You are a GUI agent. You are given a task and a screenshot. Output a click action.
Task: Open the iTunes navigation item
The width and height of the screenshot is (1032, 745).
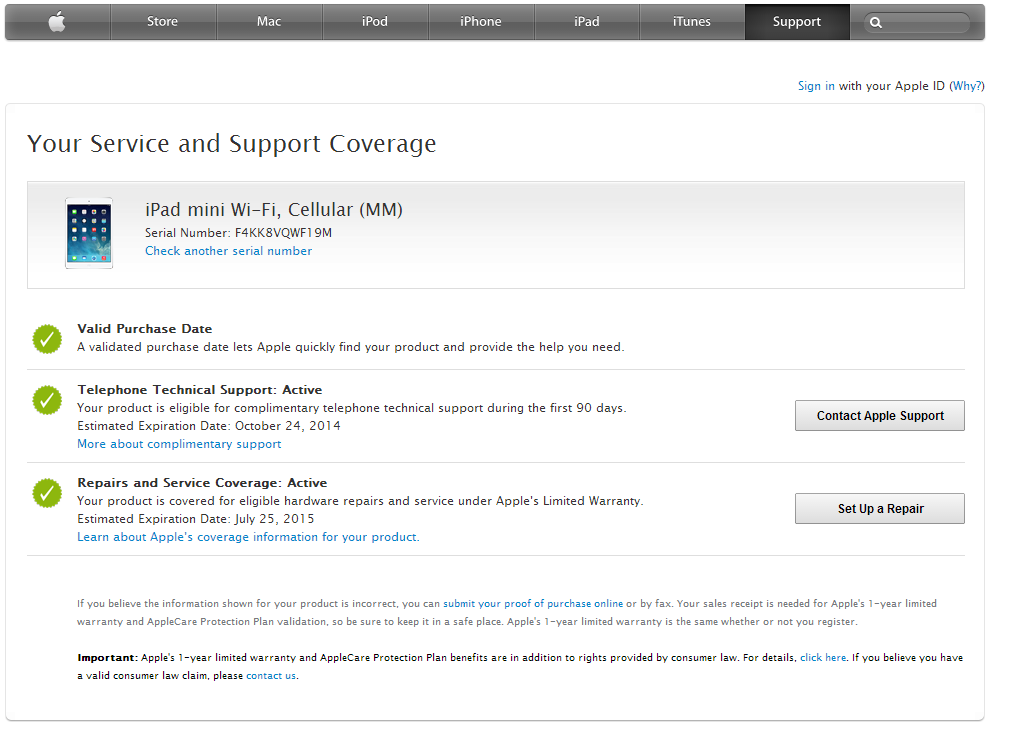click(691, 22)
